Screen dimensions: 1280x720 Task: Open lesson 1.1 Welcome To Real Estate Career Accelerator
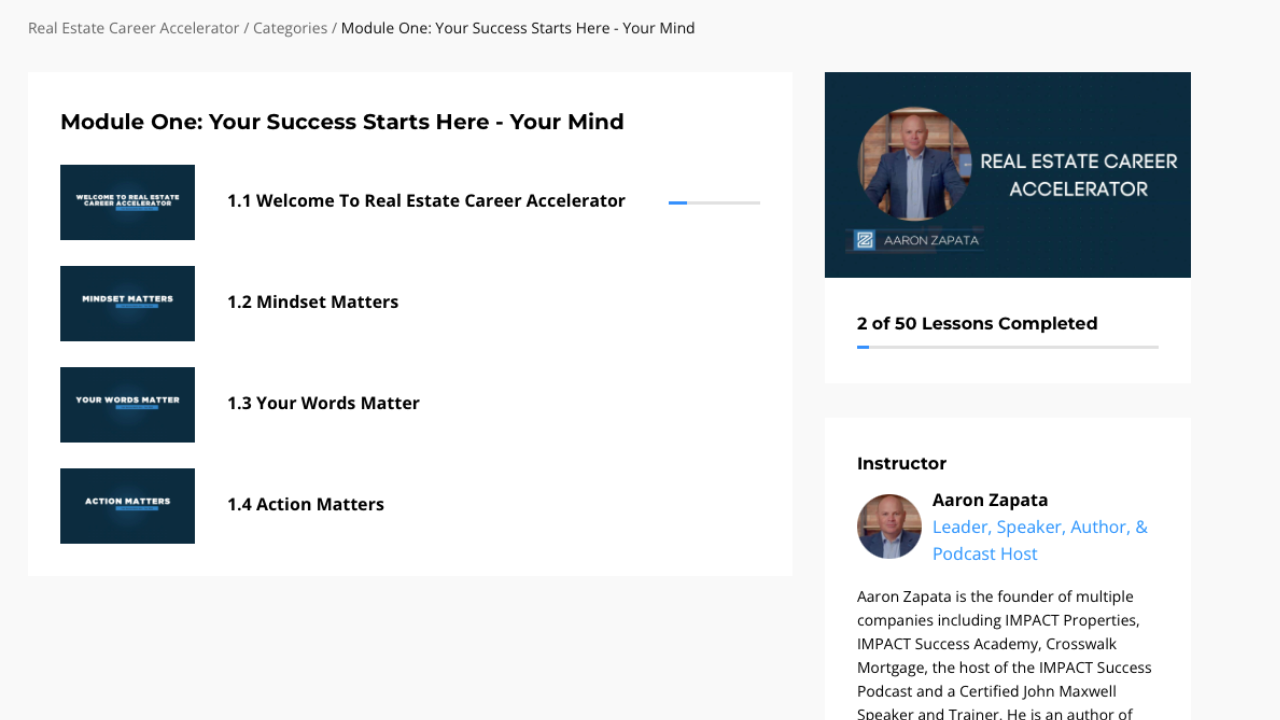[x=426, y=201]
